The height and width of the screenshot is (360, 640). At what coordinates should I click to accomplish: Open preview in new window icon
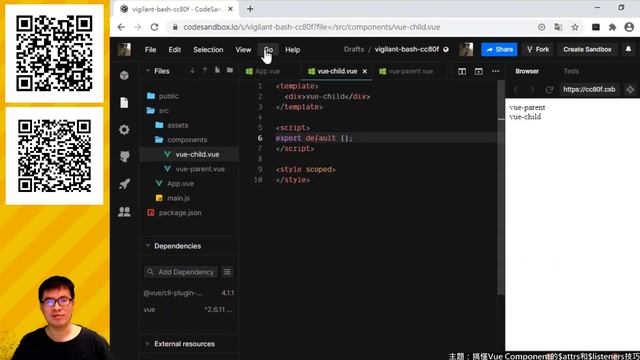pos(630,89)
